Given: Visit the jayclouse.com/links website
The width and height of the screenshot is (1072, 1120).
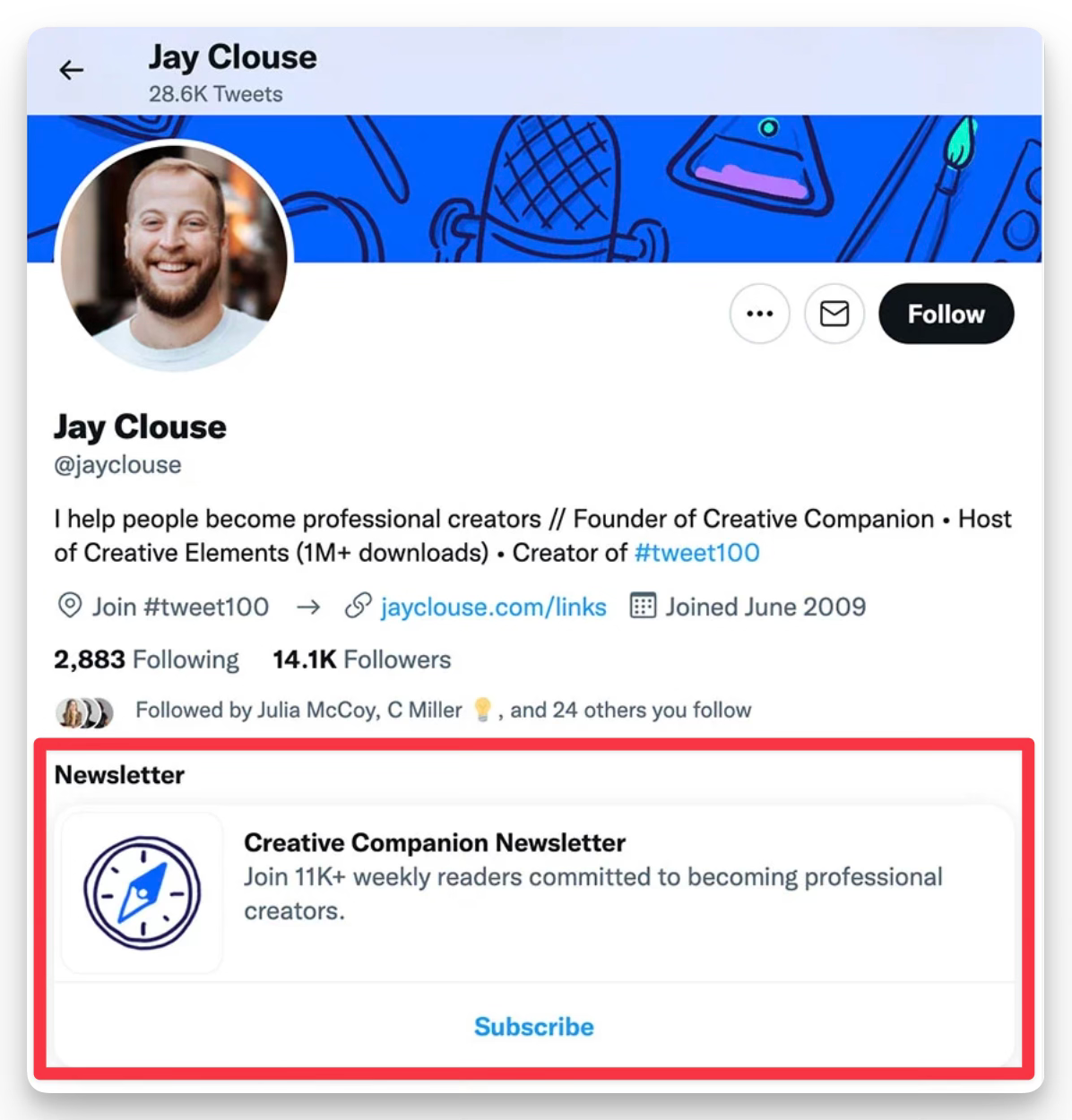Looking at the screenshot, I should tap(493, 607).
